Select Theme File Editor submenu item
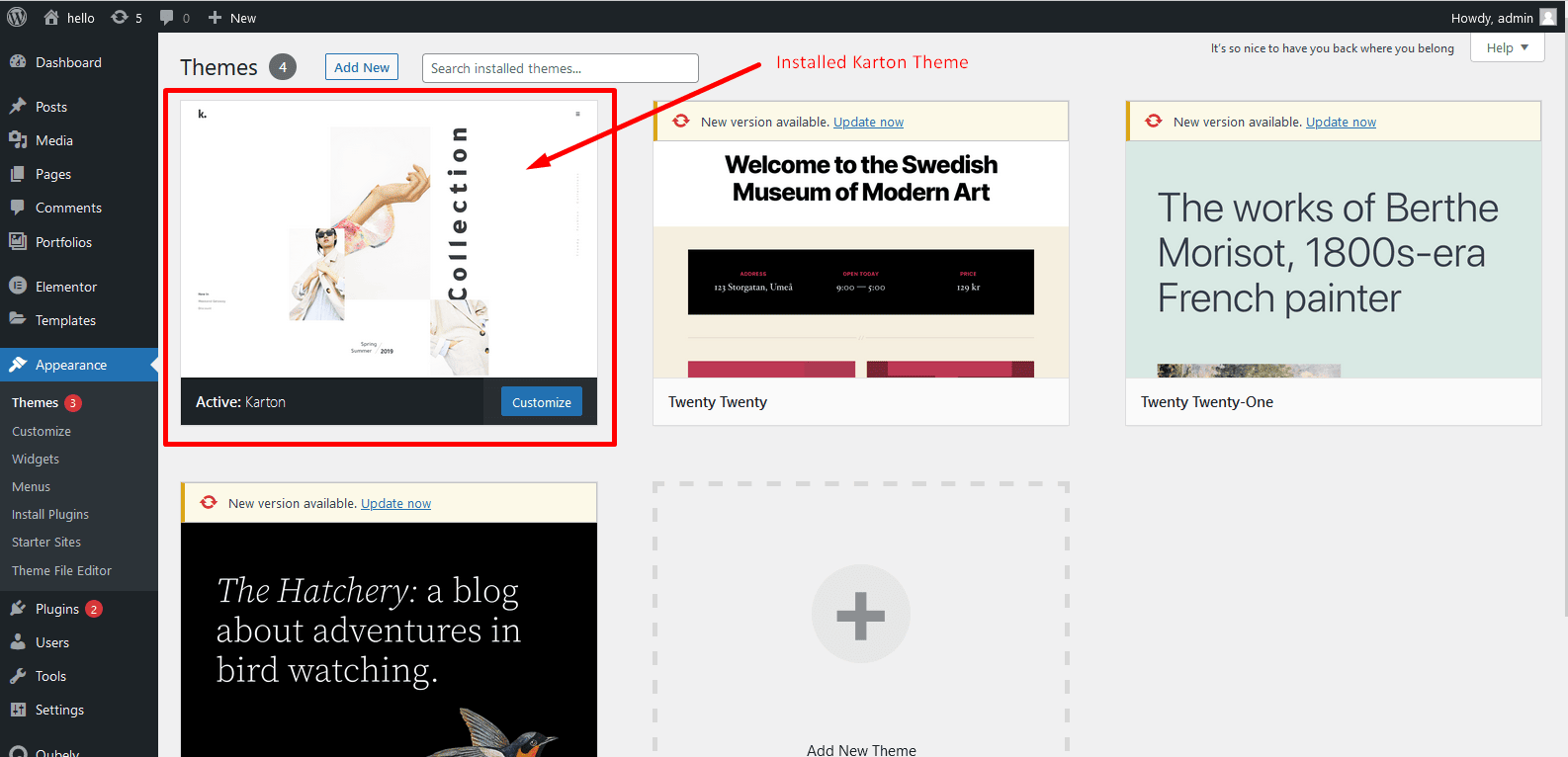Screen dimensions: 1568x757 tap(61, 570)
